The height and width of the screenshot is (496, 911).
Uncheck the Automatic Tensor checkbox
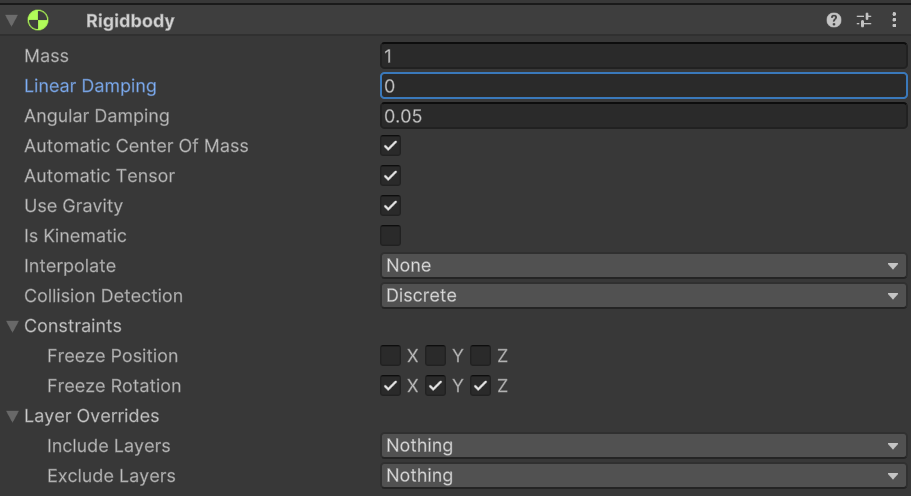pos(391,176)
